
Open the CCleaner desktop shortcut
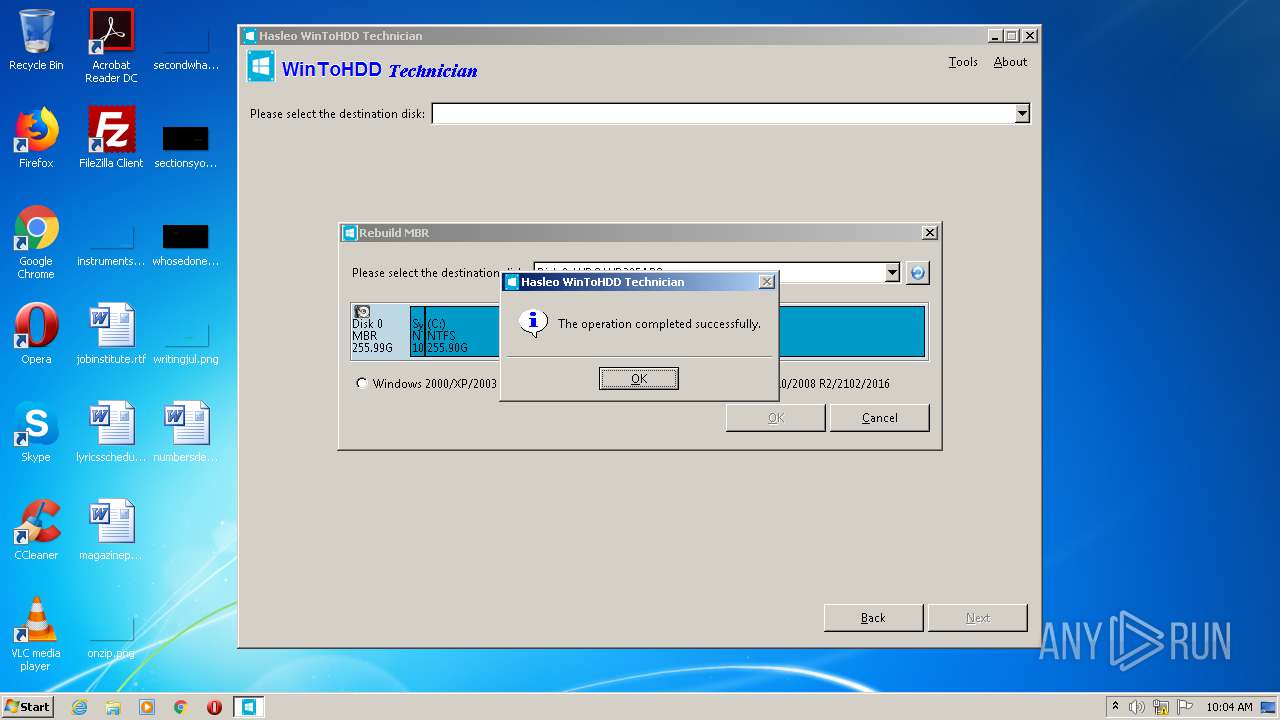click(36, 529)
